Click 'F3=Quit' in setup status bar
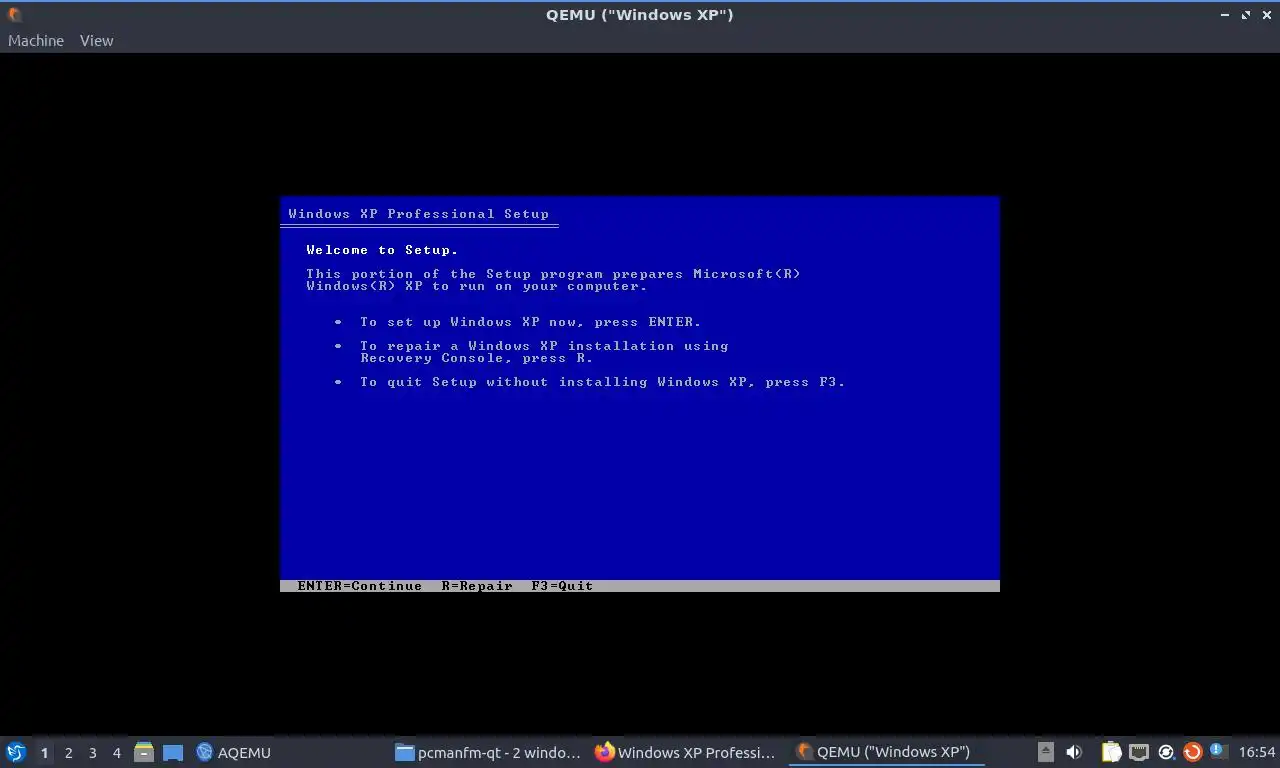This screenshot has width=1280, height=768. pos(562,586)
